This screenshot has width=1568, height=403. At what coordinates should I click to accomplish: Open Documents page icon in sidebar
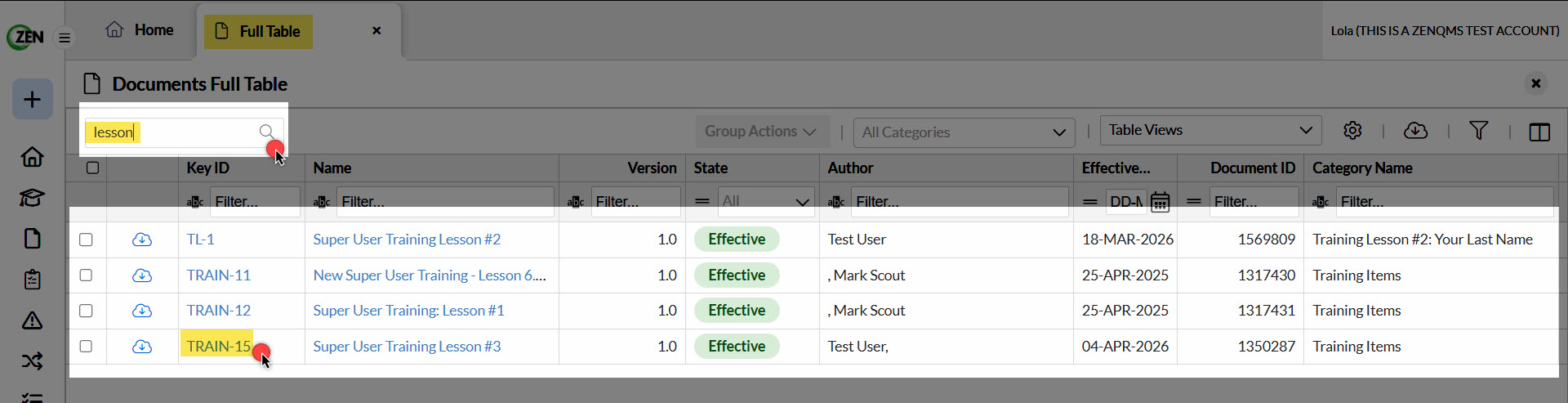[32, 238]
